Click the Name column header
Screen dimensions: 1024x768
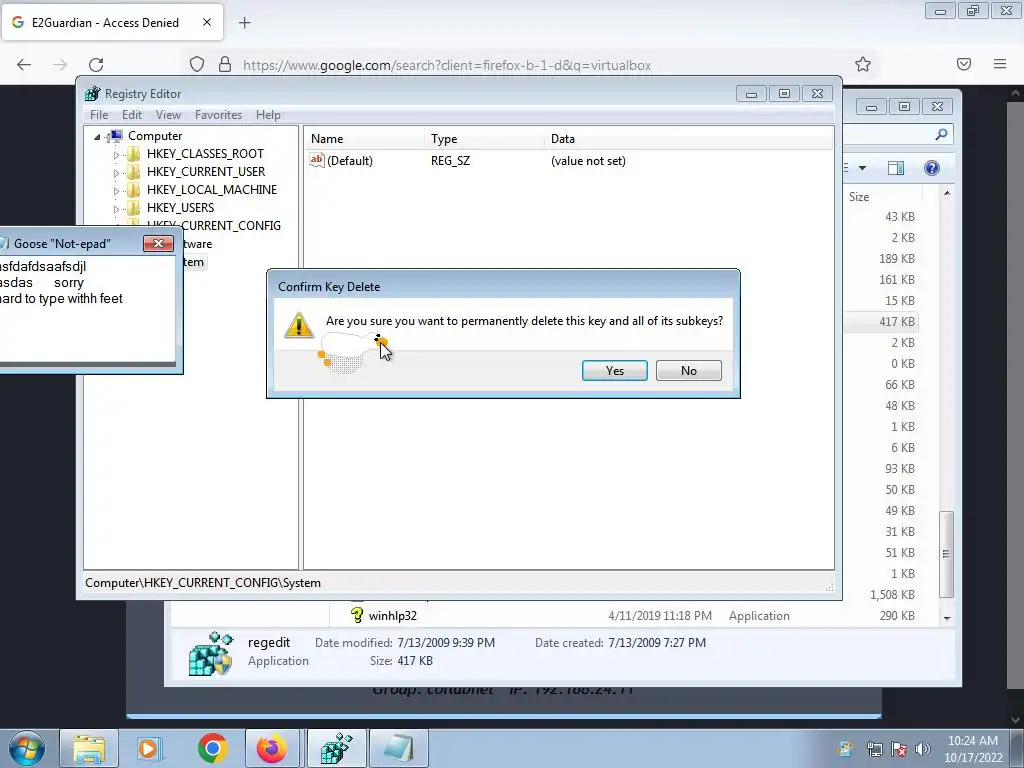pos(364,138)
